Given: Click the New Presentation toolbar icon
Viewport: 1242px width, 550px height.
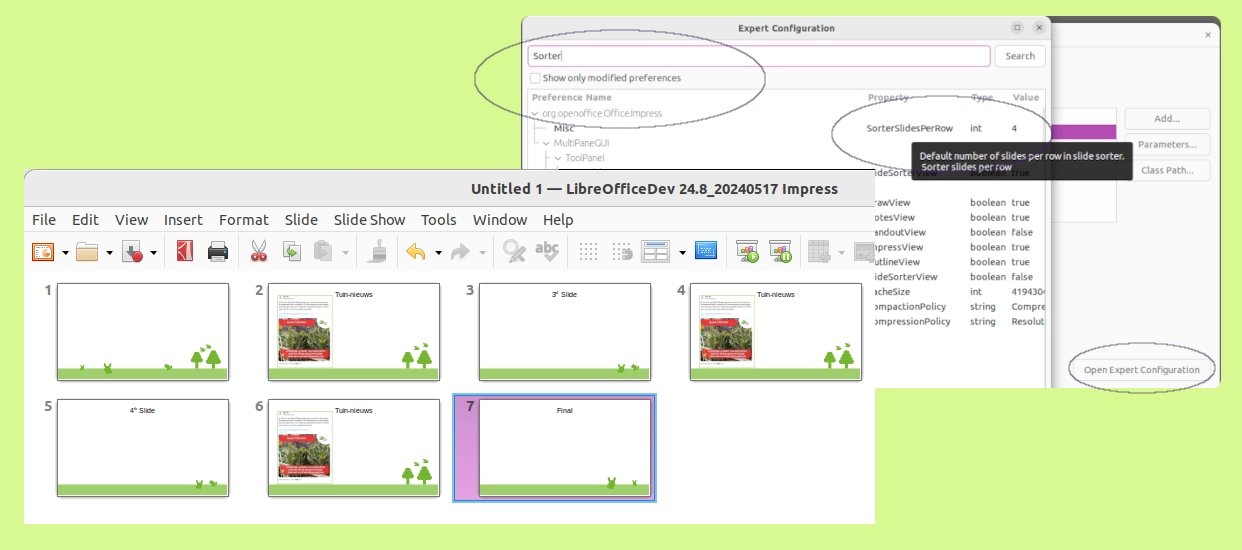Looking at the screenshot, I should click(x=43, y=252).
